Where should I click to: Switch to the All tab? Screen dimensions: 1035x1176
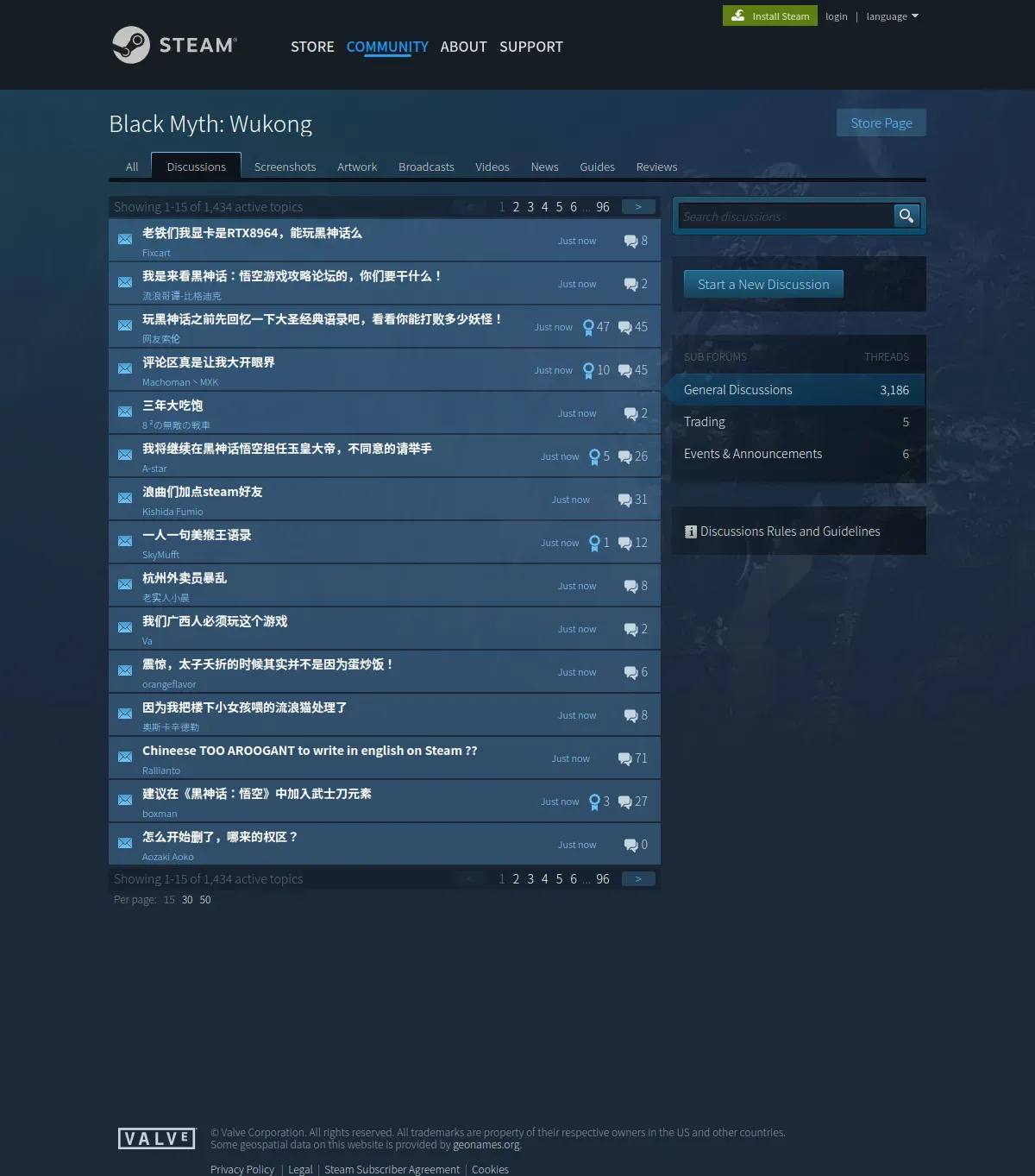[x=132, y=167]
